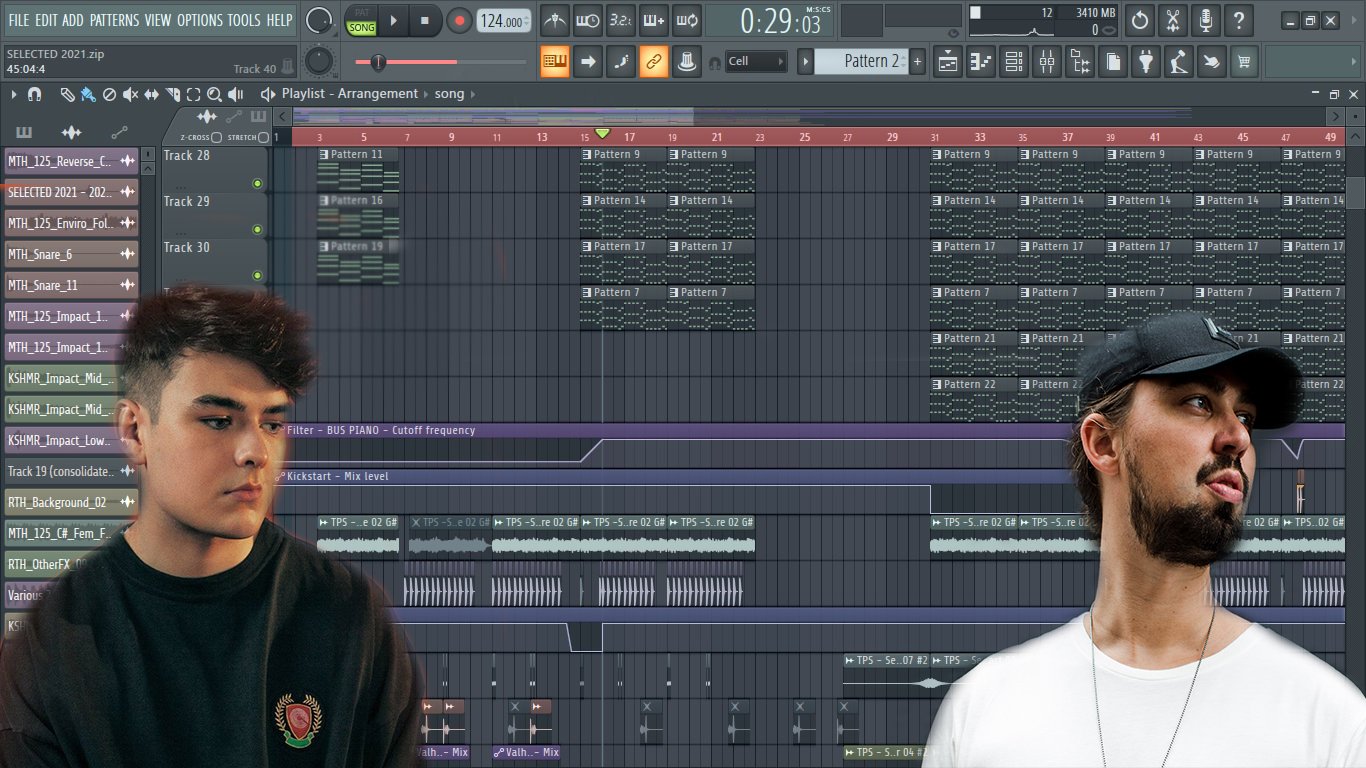
Task: Click the Record button
Action: click(x=459, y=20)
